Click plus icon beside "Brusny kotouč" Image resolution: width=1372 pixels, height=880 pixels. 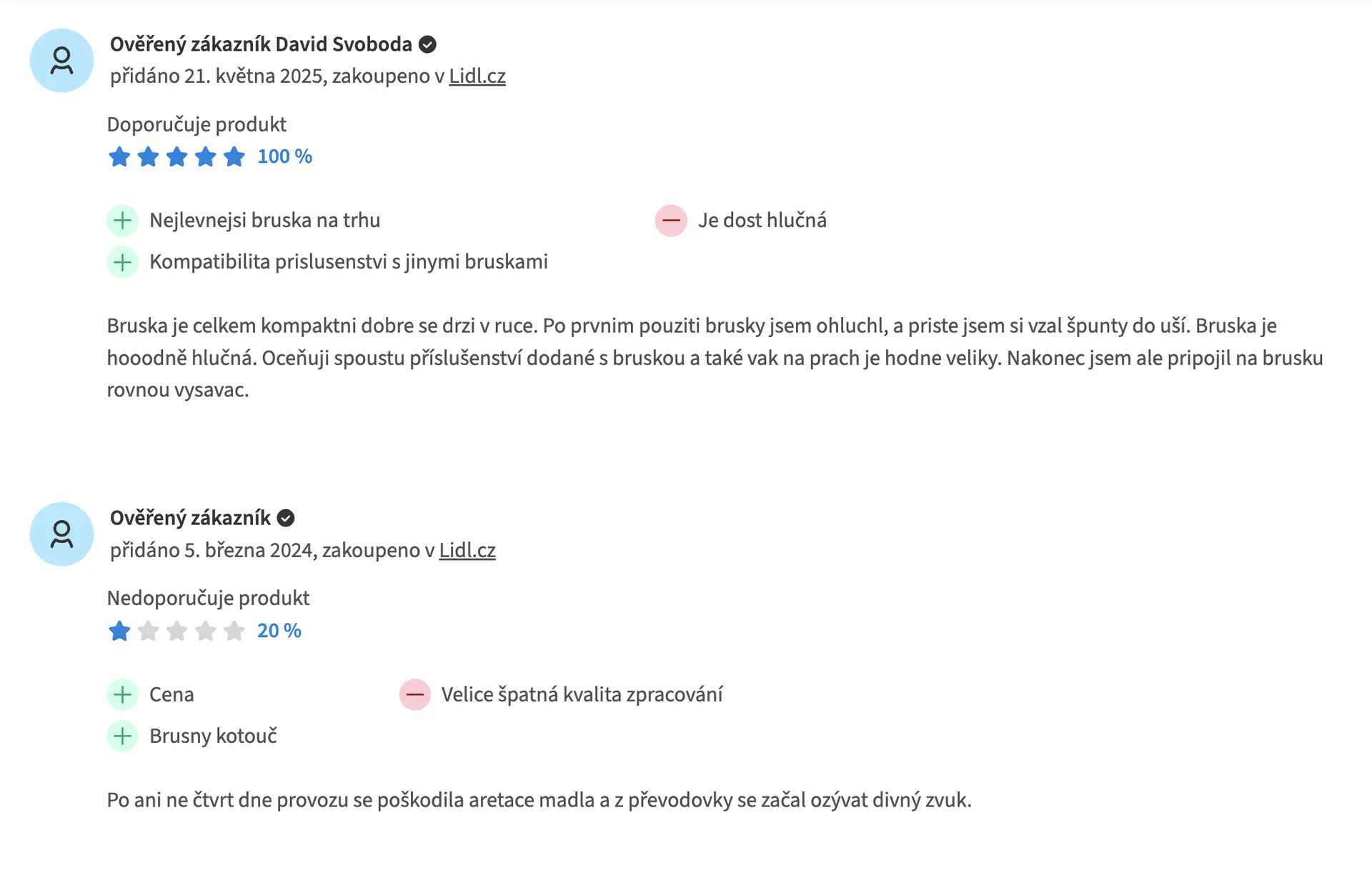coord(123,736)
